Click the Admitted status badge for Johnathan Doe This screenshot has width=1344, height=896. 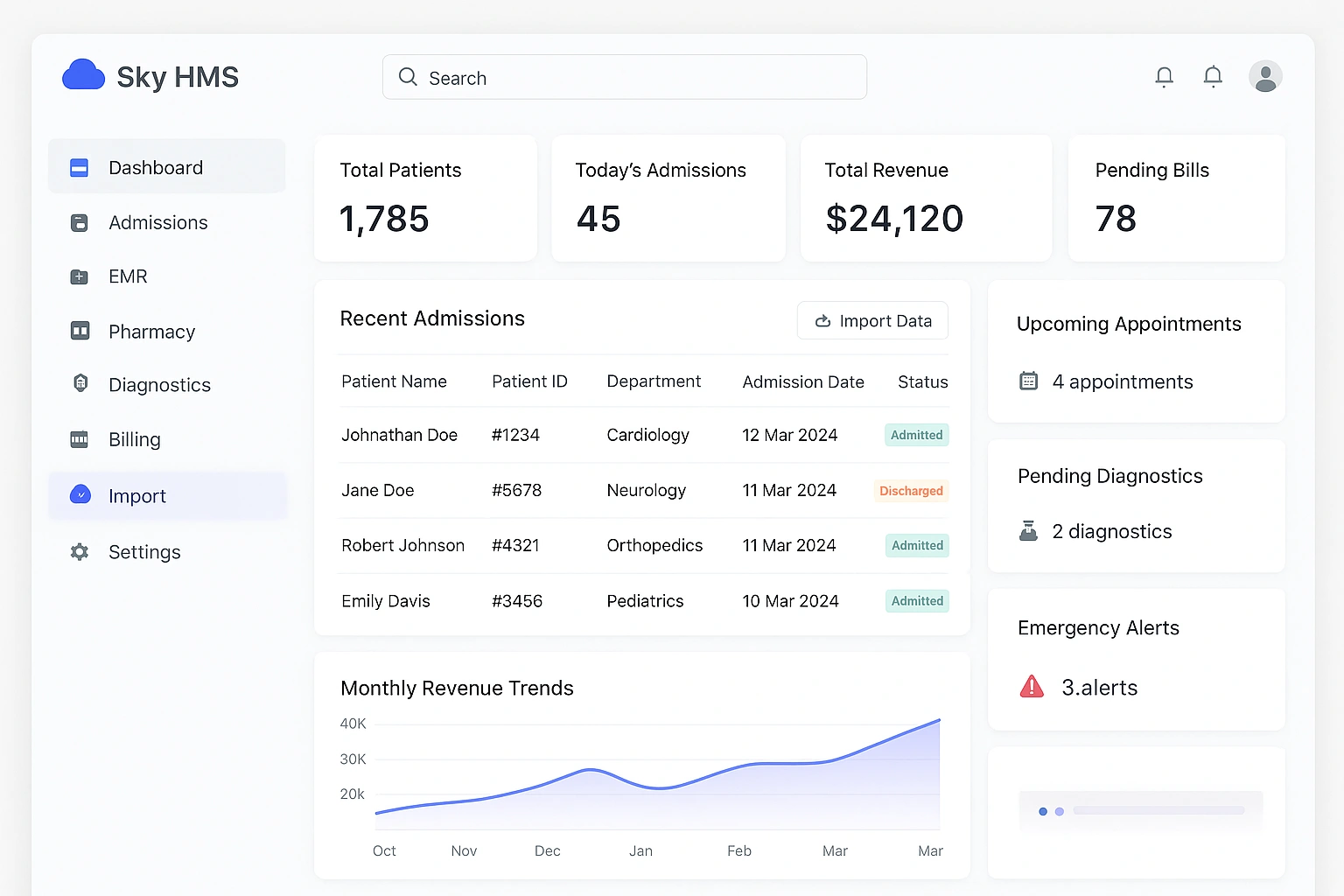click(916, 435)
